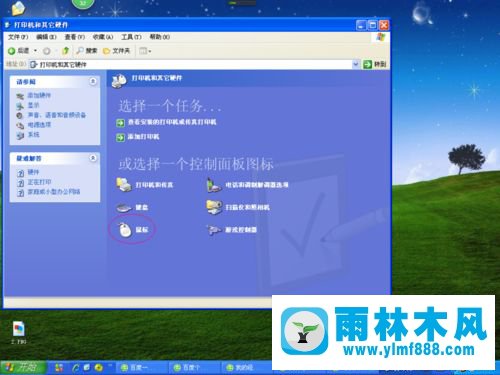
Task: Expand the address bar dropdown arrow
Action: (356, 64)
